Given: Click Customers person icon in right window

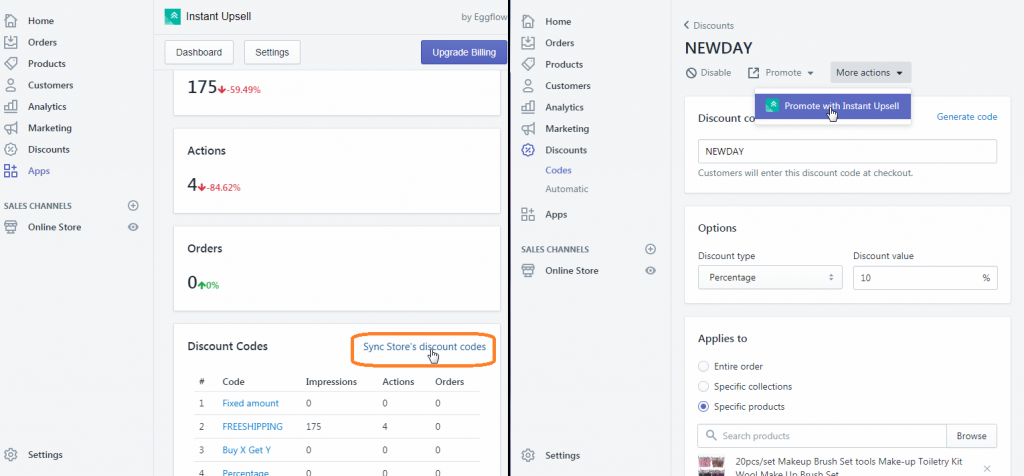Looking at the screenshot, I should [x=528, y=86].
